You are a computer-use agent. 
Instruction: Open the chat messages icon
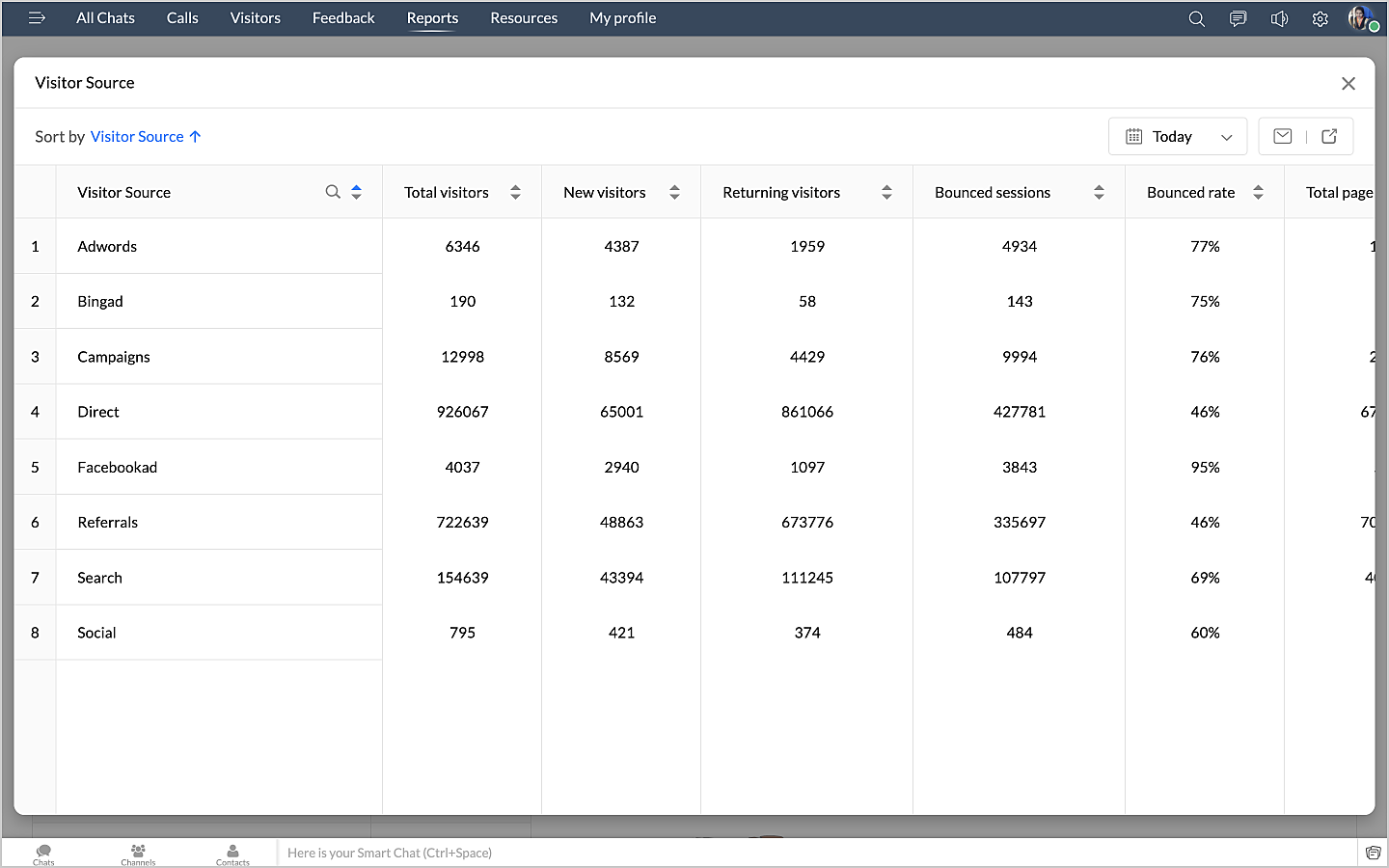click(x=1238, y=18)
